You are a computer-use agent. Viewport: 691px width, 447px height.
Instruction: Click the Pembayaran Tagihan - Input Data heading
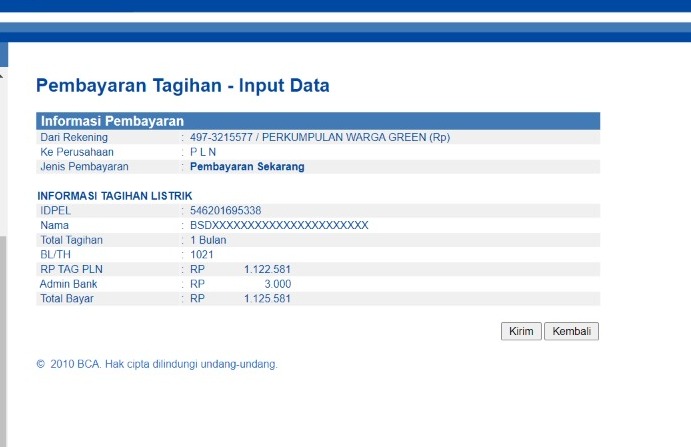(x=182, y=86)
